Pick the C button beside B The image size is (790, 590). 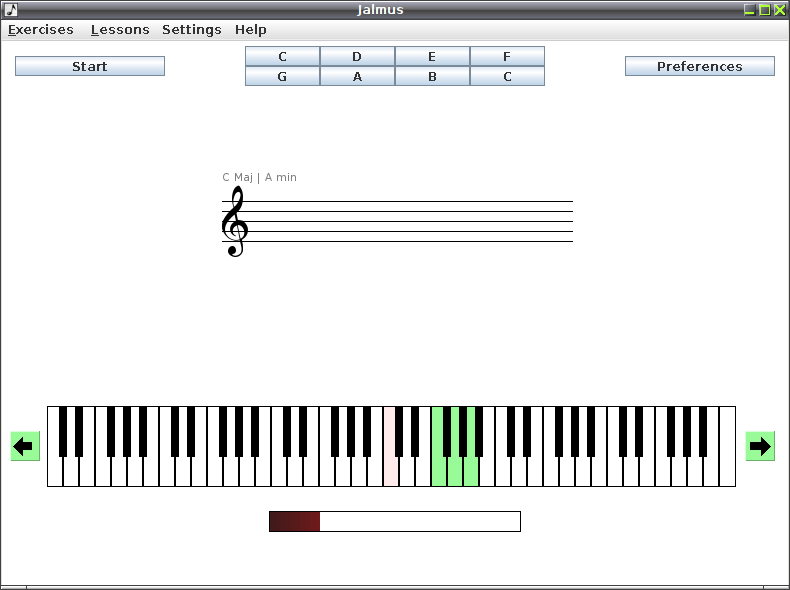coord(507,77)
